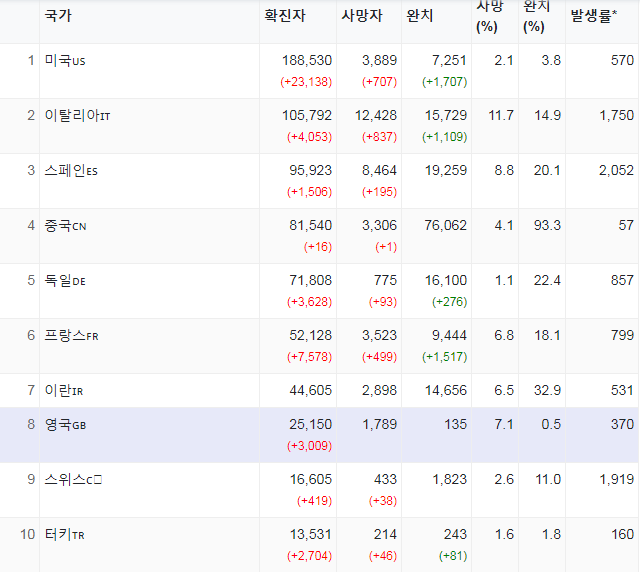Viewport: 640px width, 572px height.
Task: Select the highlighted 영국 GB row
Action: [x=320, y=435]
